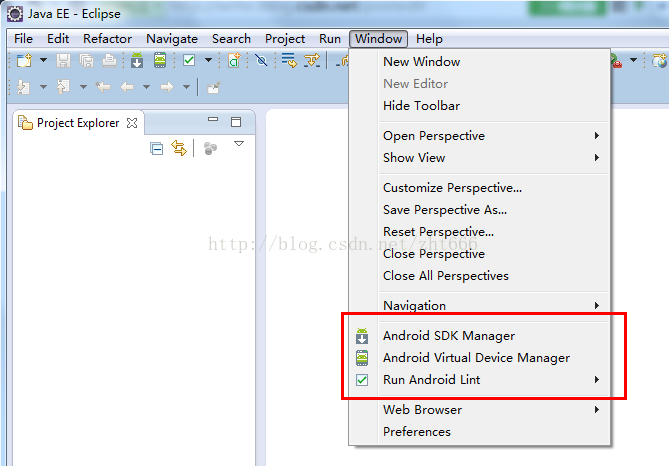Toggle Skip All Breakpoints in the toolbar
This screenshot has height=466, width=669.
[x=262, y=61]
